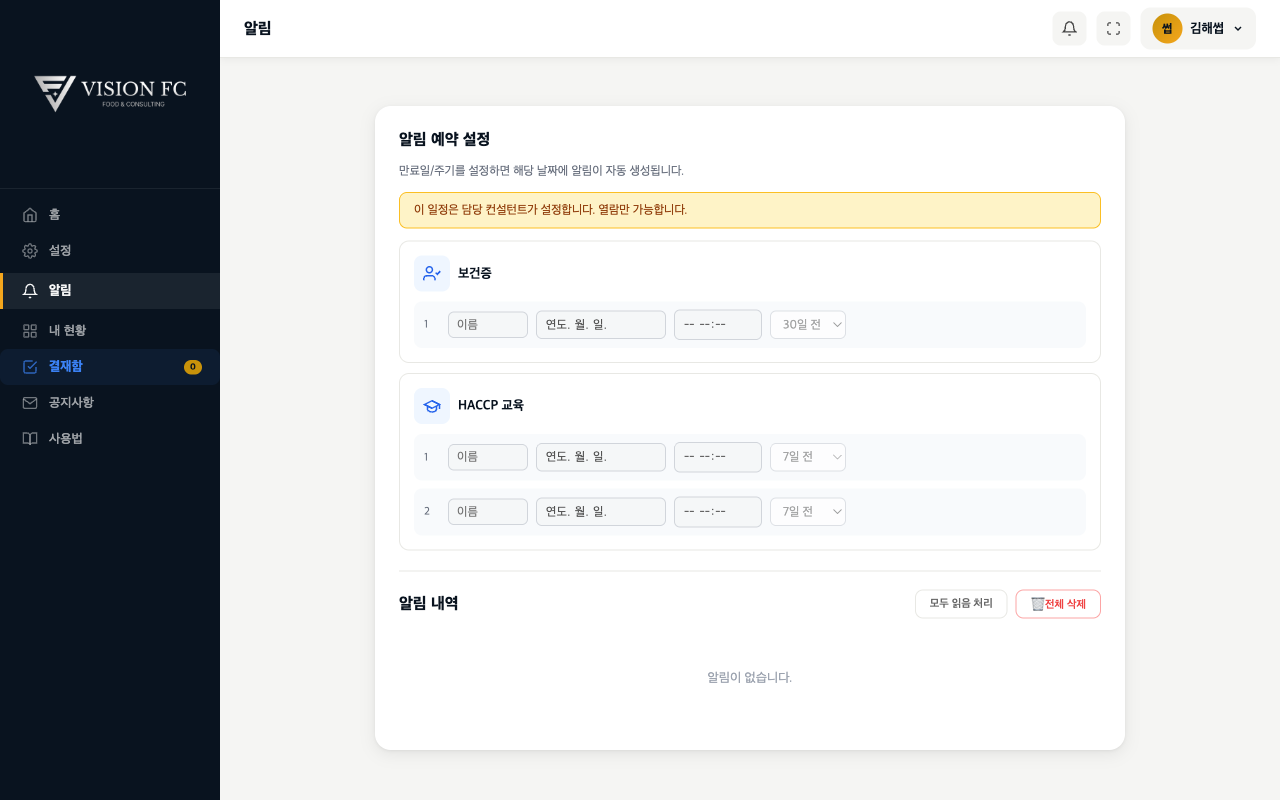Click 알림 예약 설정 heading
The image size is (1280, 800).
click(444, 139)
